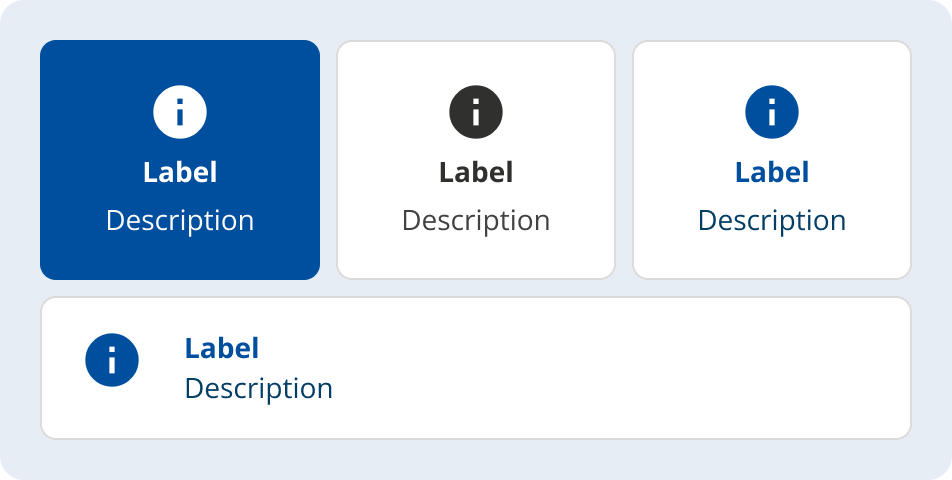This screenshot has width=952, height=480.
Task: Click the Description text in wide bottom card
Action: tap(259, 388)
